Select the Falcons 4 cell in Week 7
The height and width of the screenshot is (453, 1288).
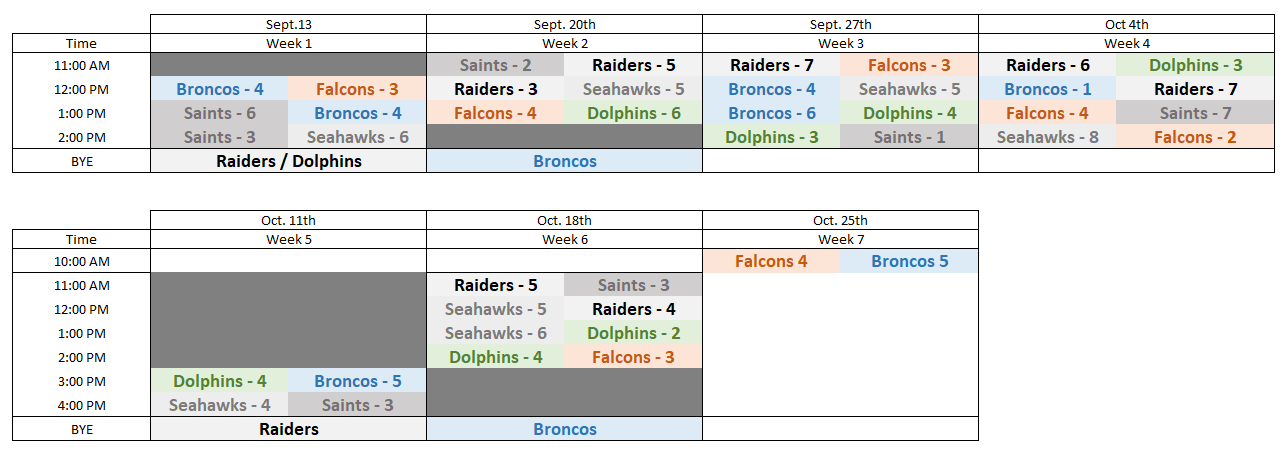[x=771, y=261]
